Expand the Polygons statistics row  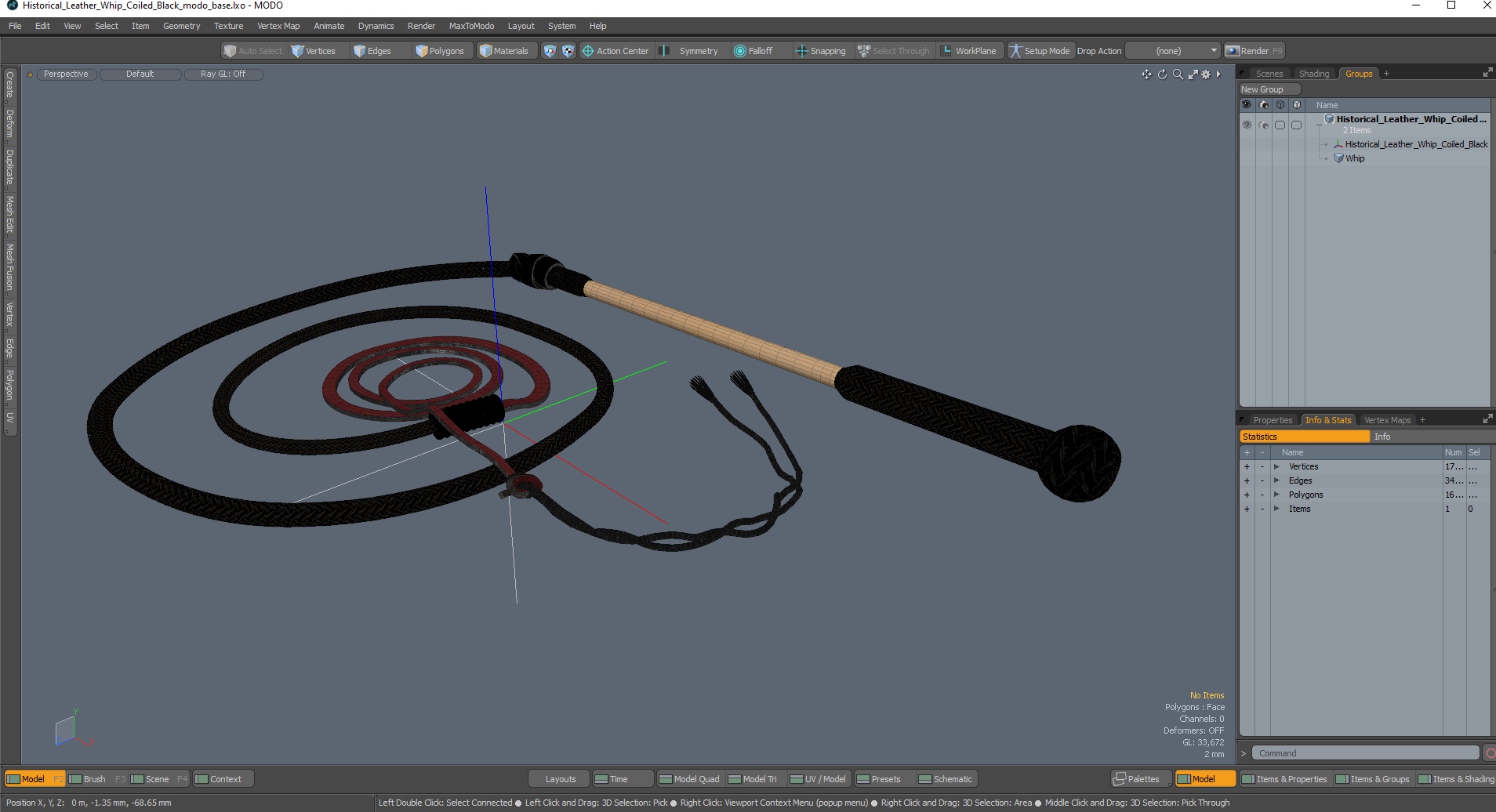(1276, 495)
